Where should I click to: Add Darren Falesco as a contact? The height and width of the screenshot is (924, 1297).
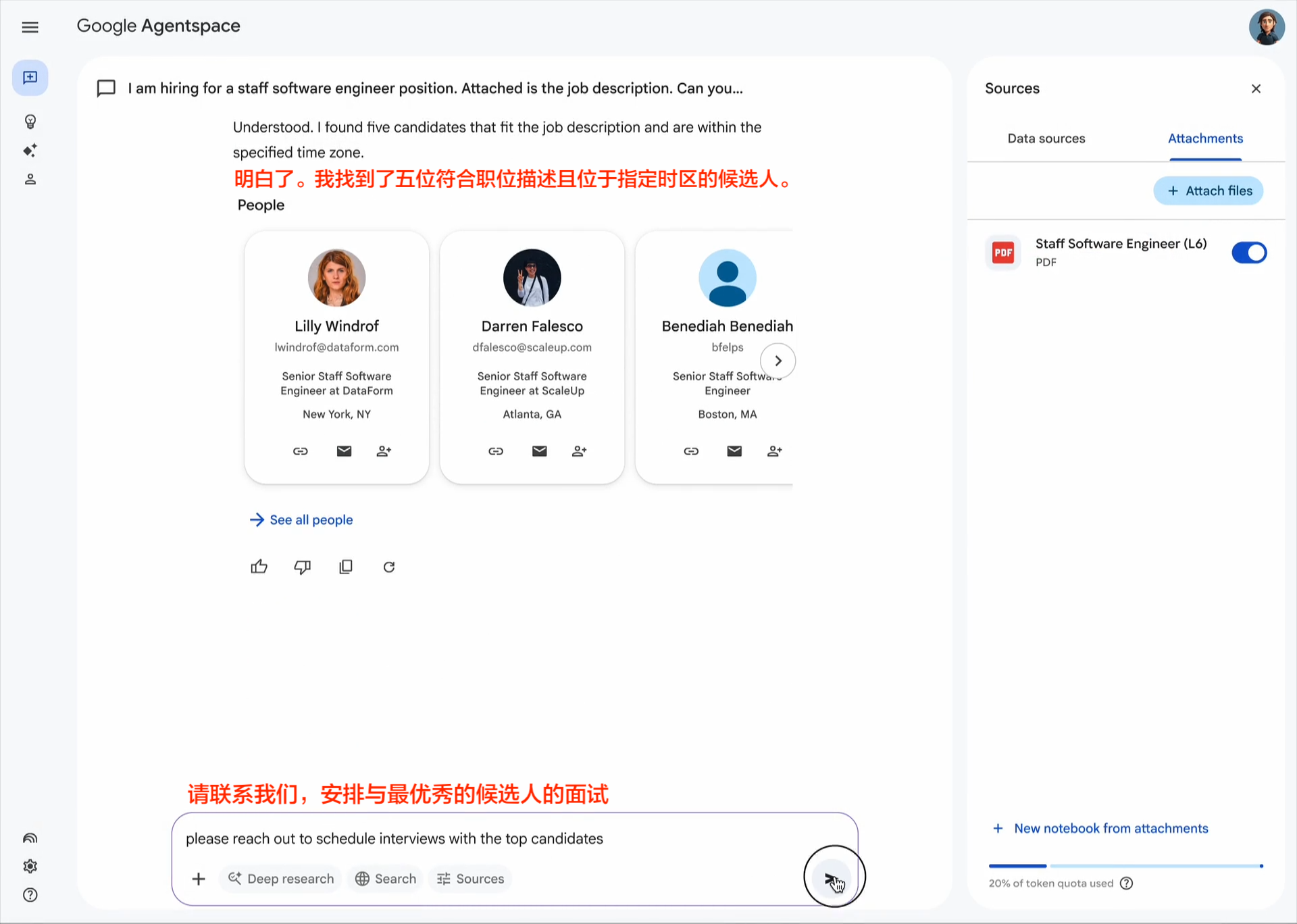pyautogui.click(x=579, y=451)
